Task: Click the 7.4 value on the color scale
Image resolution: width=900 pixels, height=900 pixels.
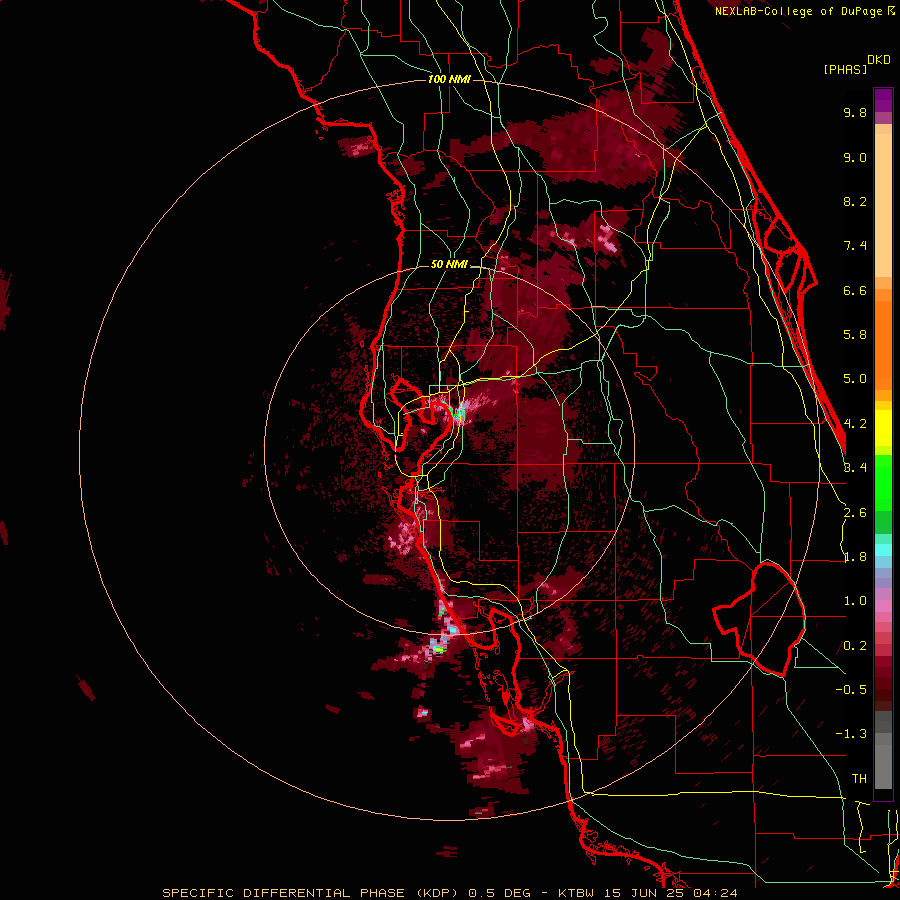Action: (855, 246)
